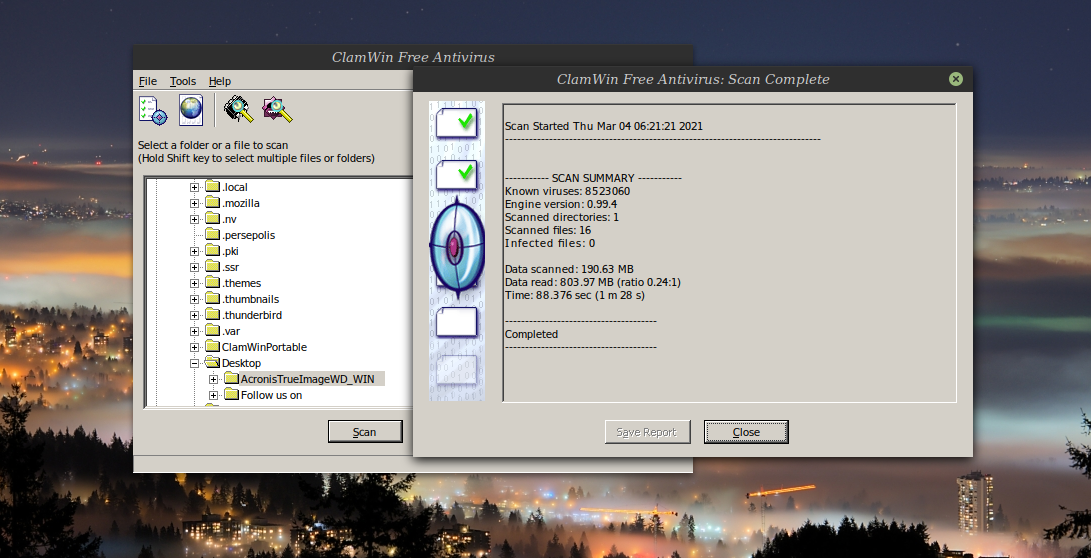Click the 'Completed' status line
This screenshot has height=558, width=1091.
click(532, 334)
